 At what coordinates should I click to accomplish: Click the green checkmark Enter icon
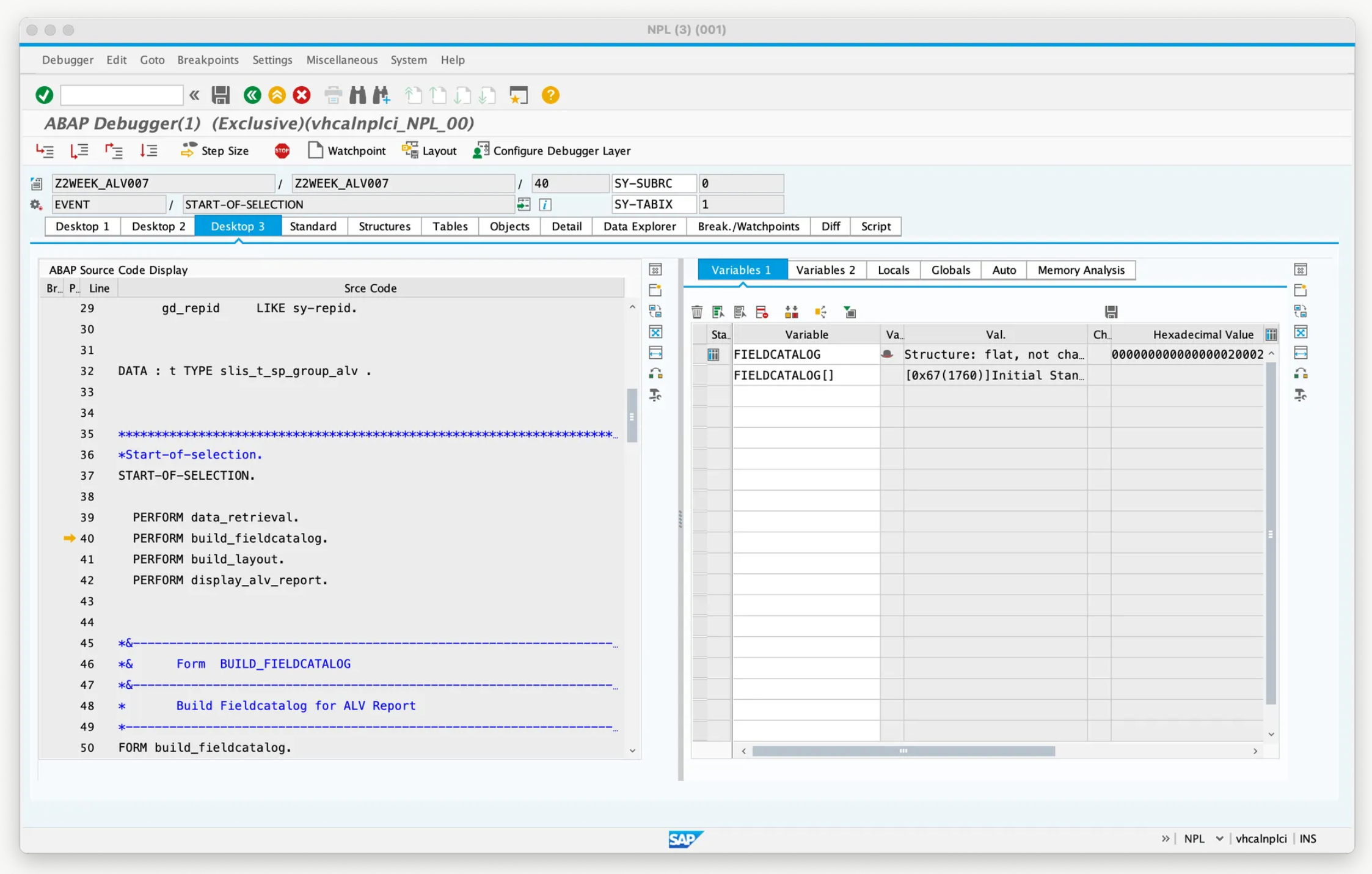tap(44, 95)
